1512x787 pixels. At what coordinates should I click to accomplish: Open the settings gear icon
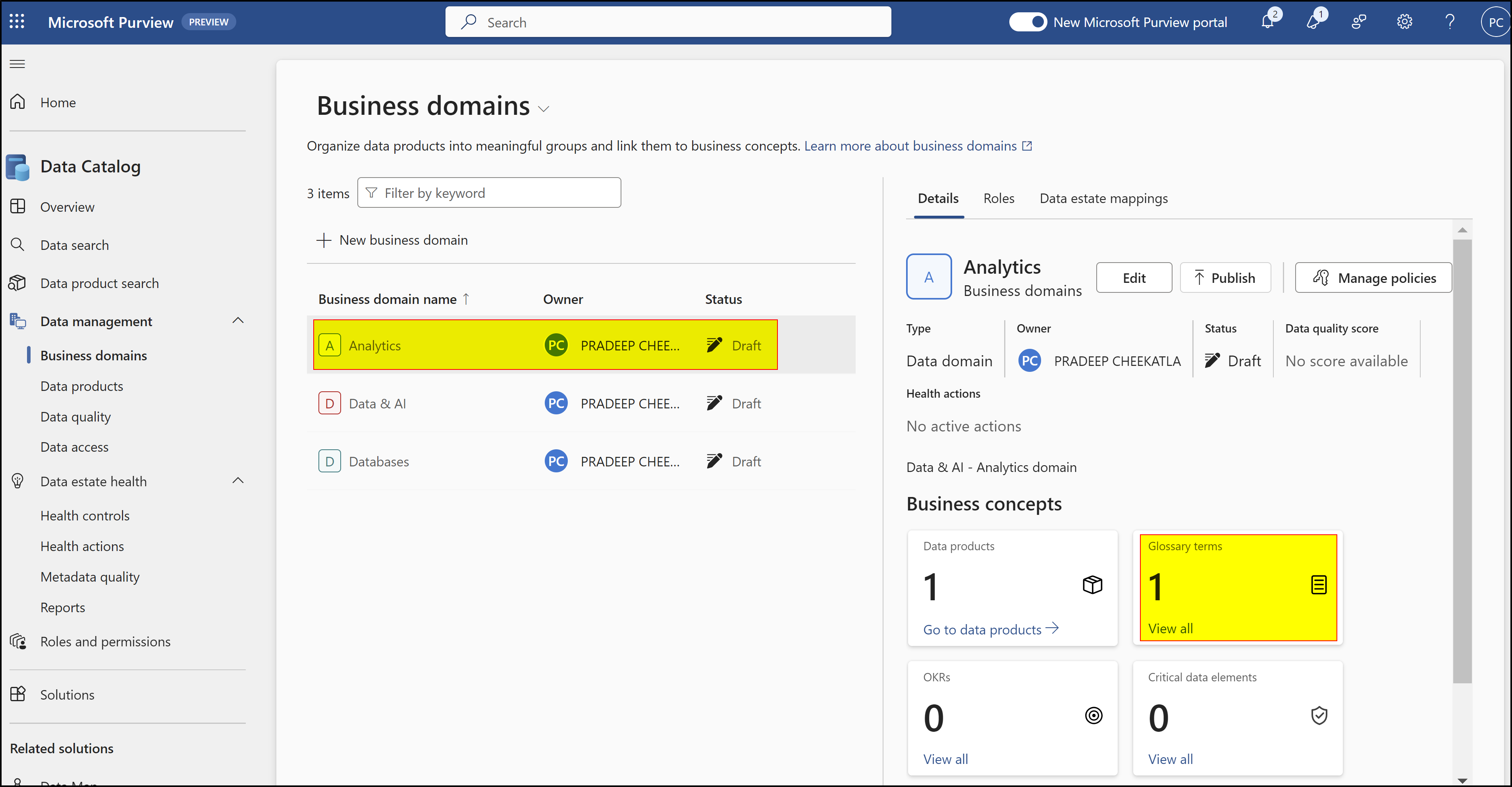(x=1404, y=22)
